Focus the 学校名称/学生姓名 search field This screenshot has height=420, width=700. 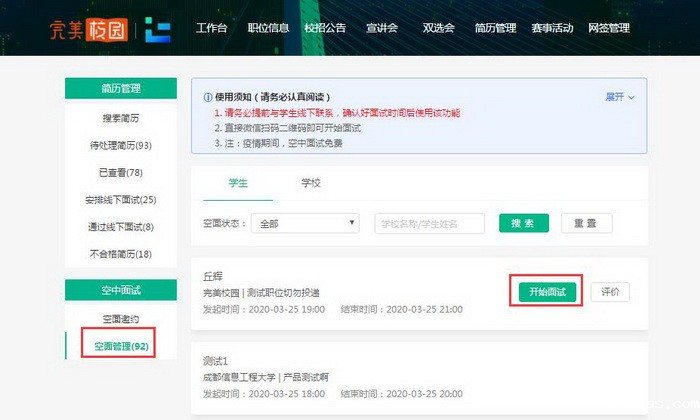point(430,223)
